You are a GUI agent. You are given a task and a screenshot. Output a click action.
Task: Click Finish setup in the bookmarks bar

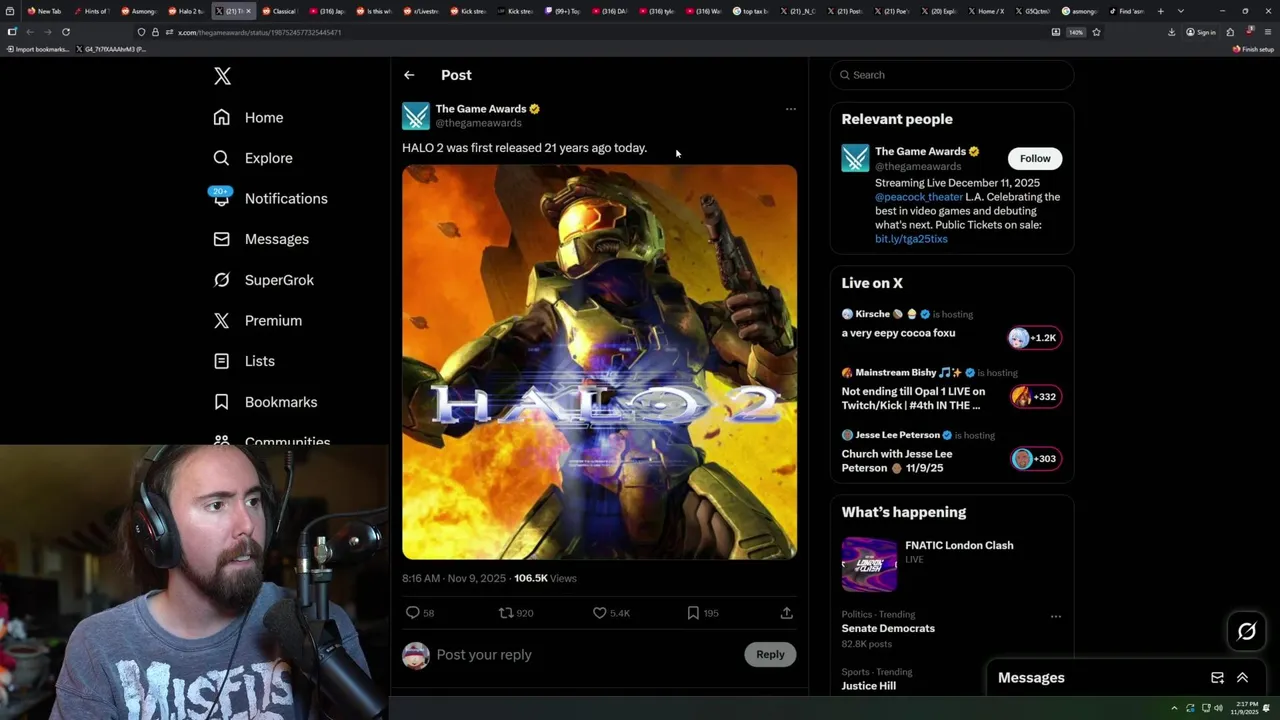pyautogui.click(x=1254, y=49)
